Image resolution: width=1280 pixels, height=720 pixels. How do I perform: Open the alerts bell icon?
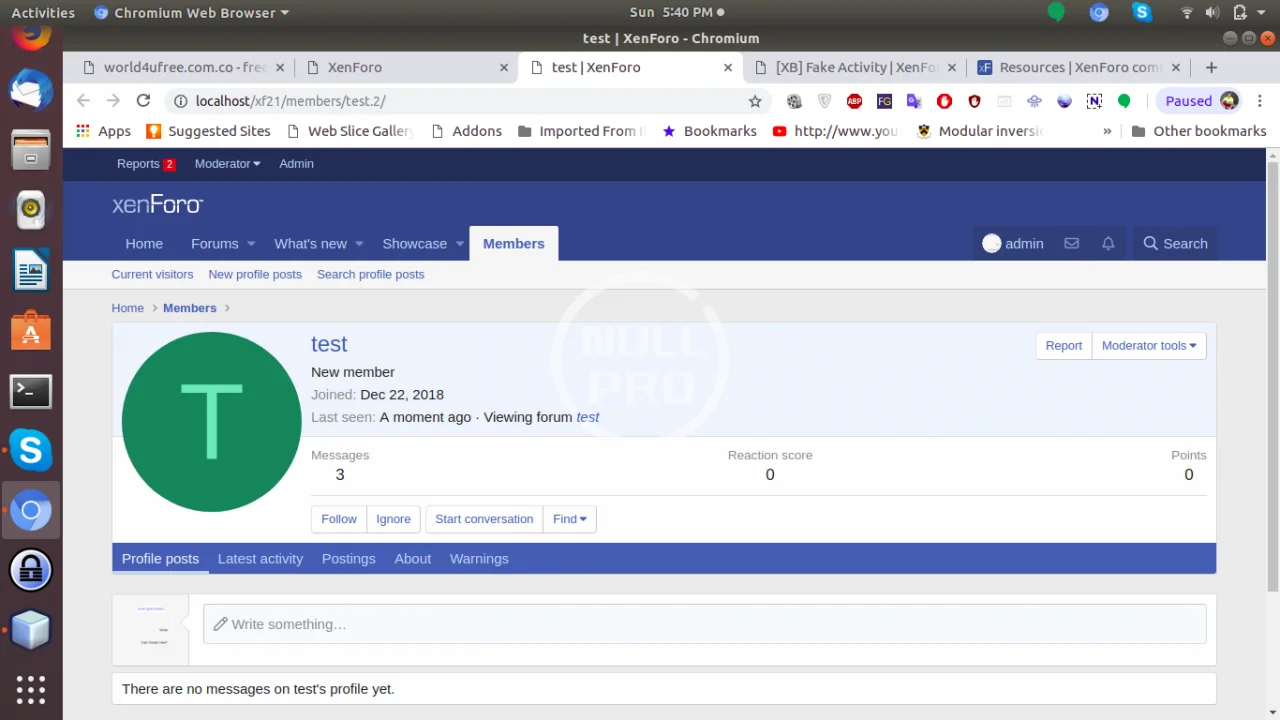pos(1108,243)
